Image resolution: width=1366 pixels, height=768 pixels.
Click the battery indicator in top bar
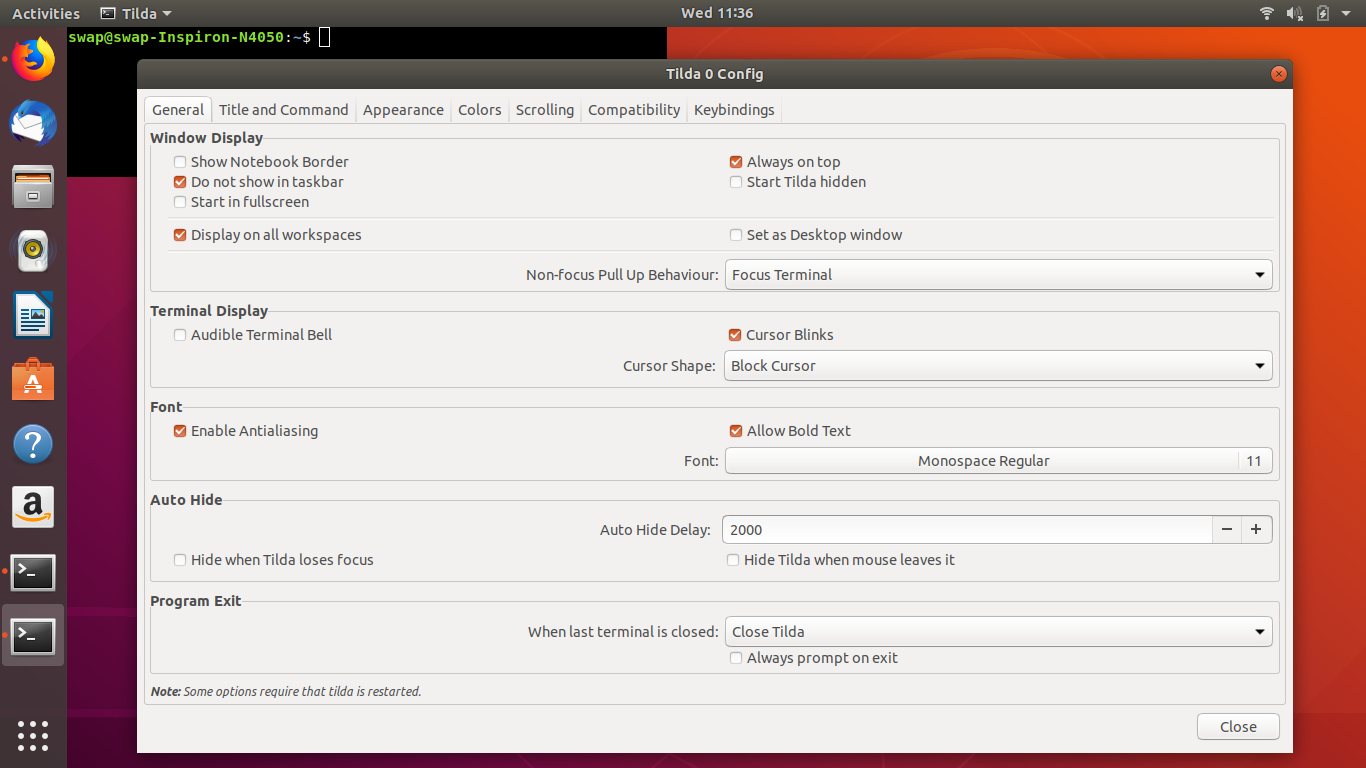coord(1323,13)
